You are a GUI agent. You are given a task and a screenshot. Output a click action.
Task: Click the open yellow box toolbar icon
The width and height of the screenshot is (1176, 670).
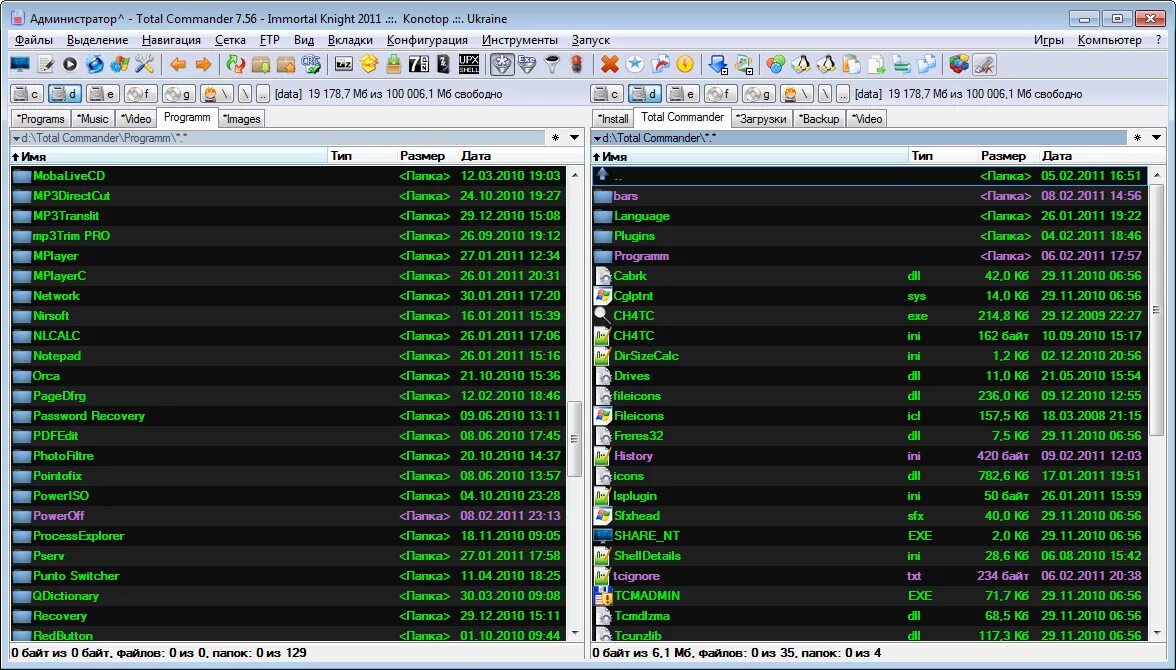368,65
